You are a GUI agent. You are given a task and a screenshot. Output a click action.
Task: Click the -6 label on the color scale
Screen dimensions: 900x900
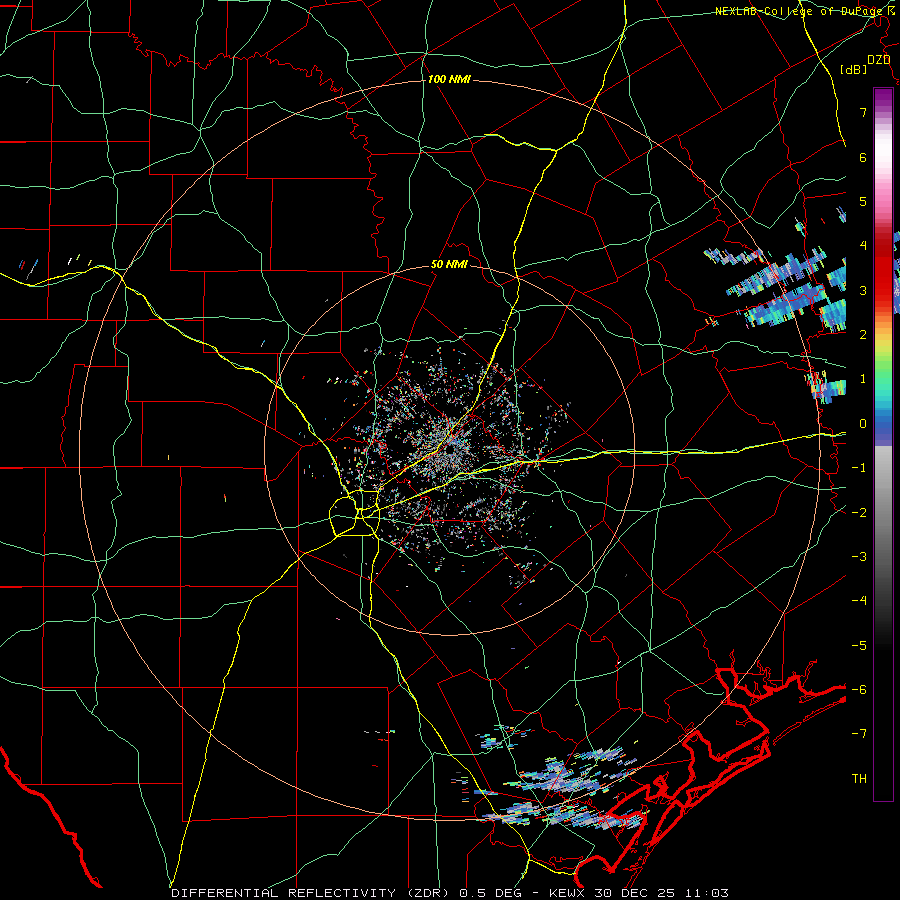(859, 690)
